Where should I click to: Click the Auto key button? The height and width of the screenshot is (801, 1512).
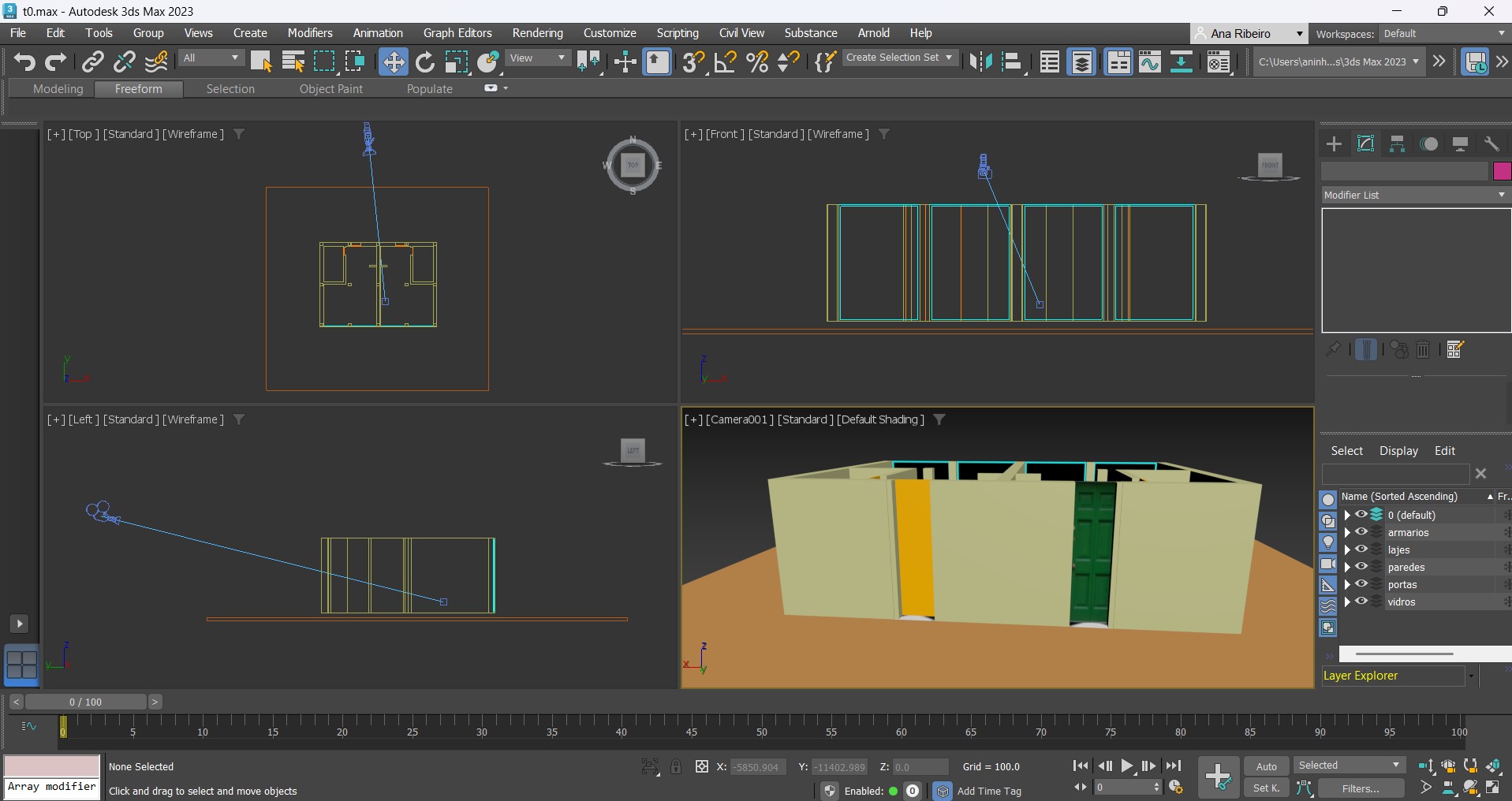point(1266,766)
